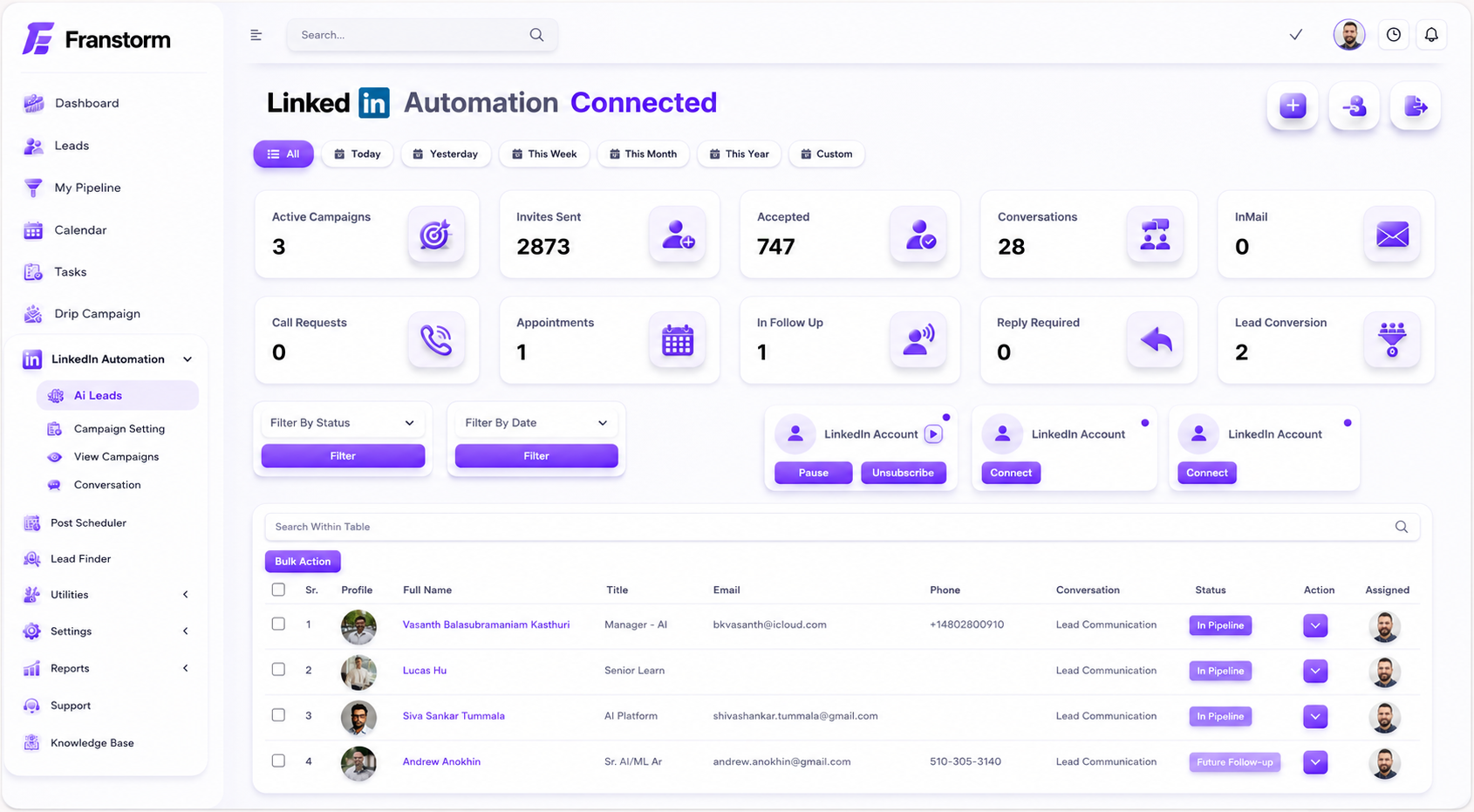Click the Dashboard sidebar icon
Screen dimensions: 1474x812
(x=33, y=103)
